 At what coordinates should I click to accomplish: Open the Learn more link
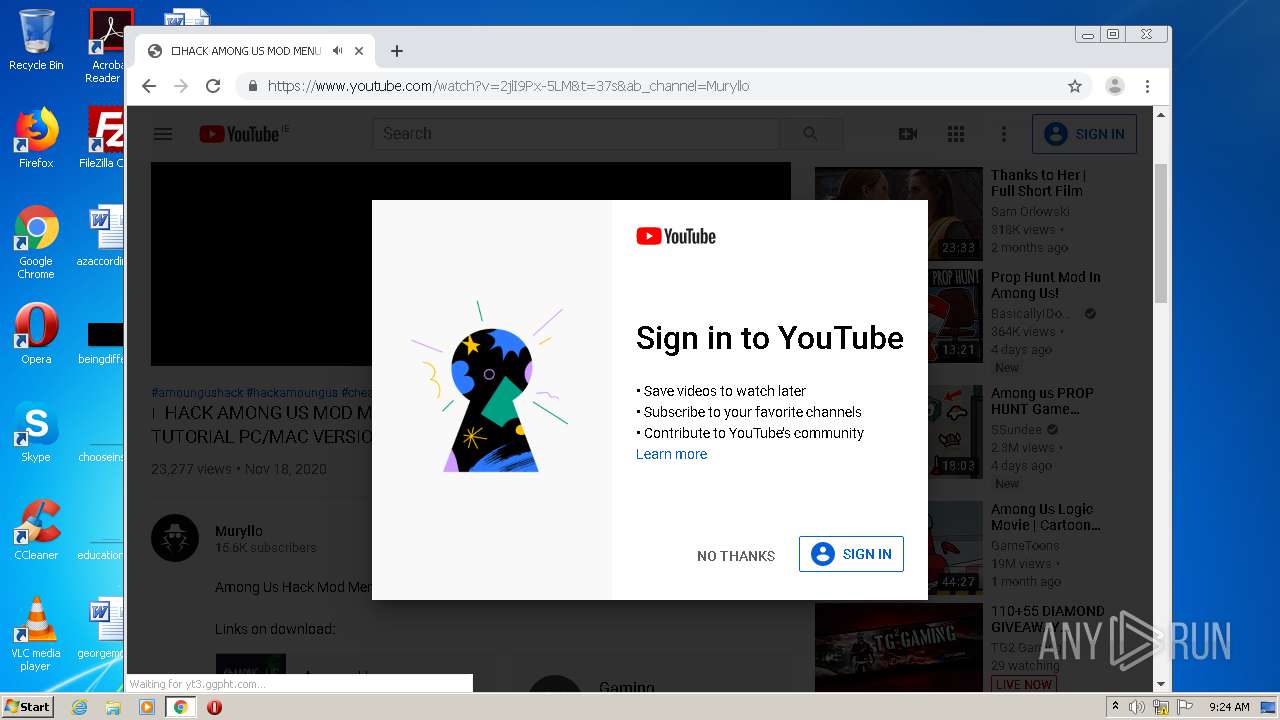[x=671, y=454]
